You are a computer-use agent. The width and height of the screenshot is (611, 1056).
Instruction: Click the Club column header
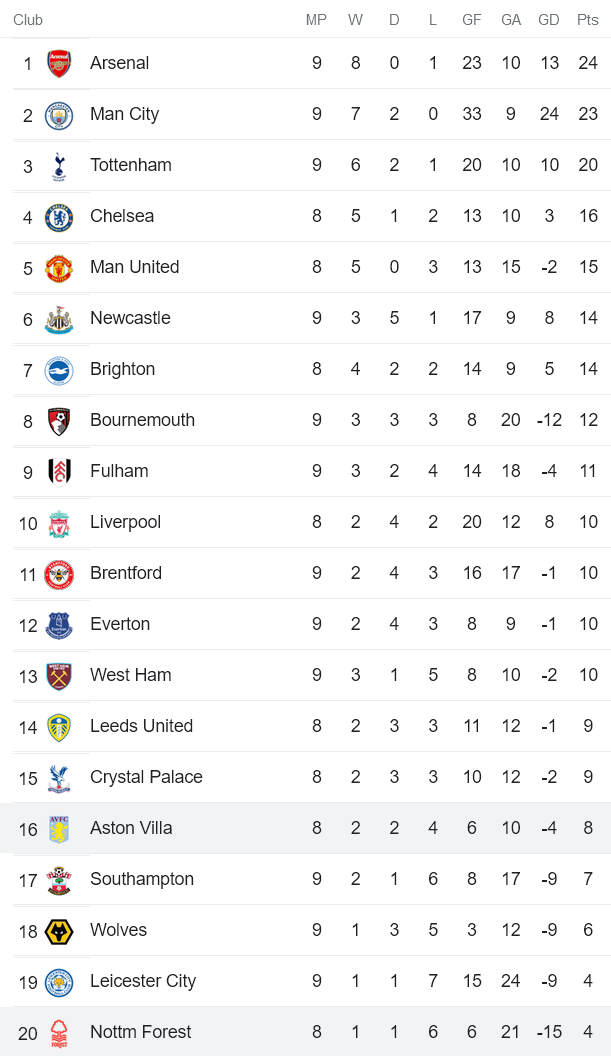click(x=28, y=20)
